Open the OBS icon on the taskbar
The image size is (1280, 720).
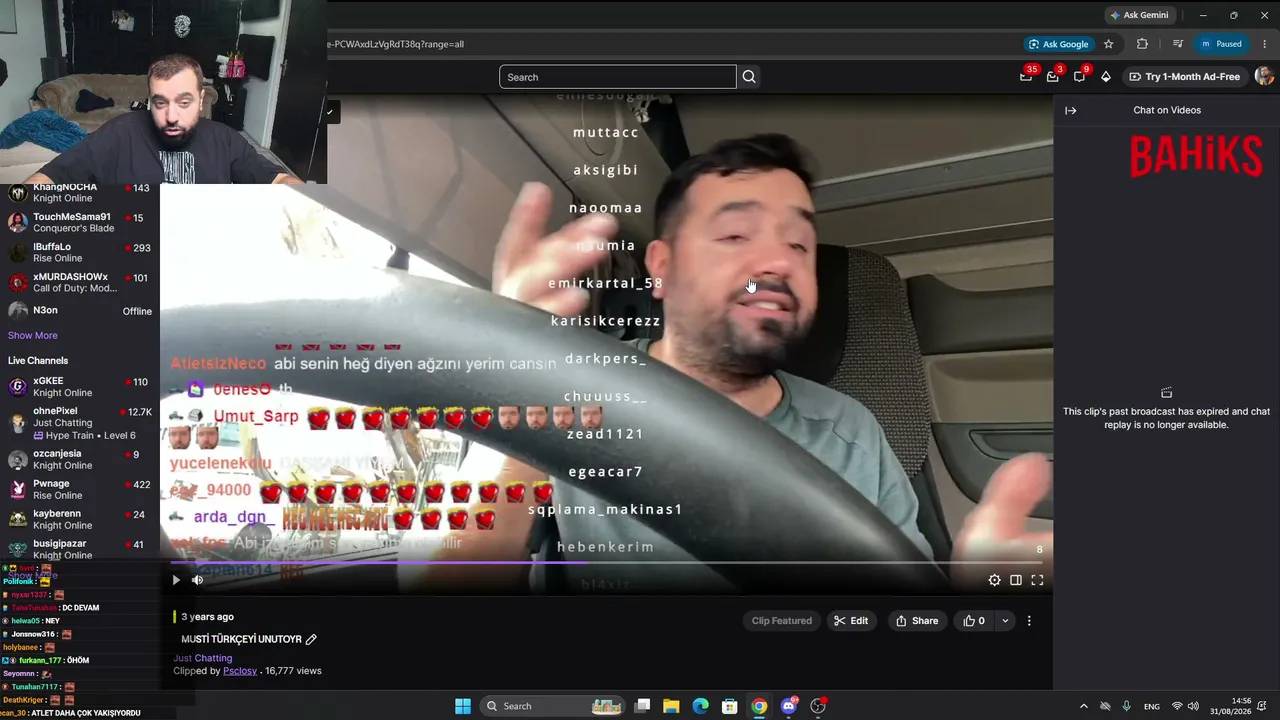point(818,706)
